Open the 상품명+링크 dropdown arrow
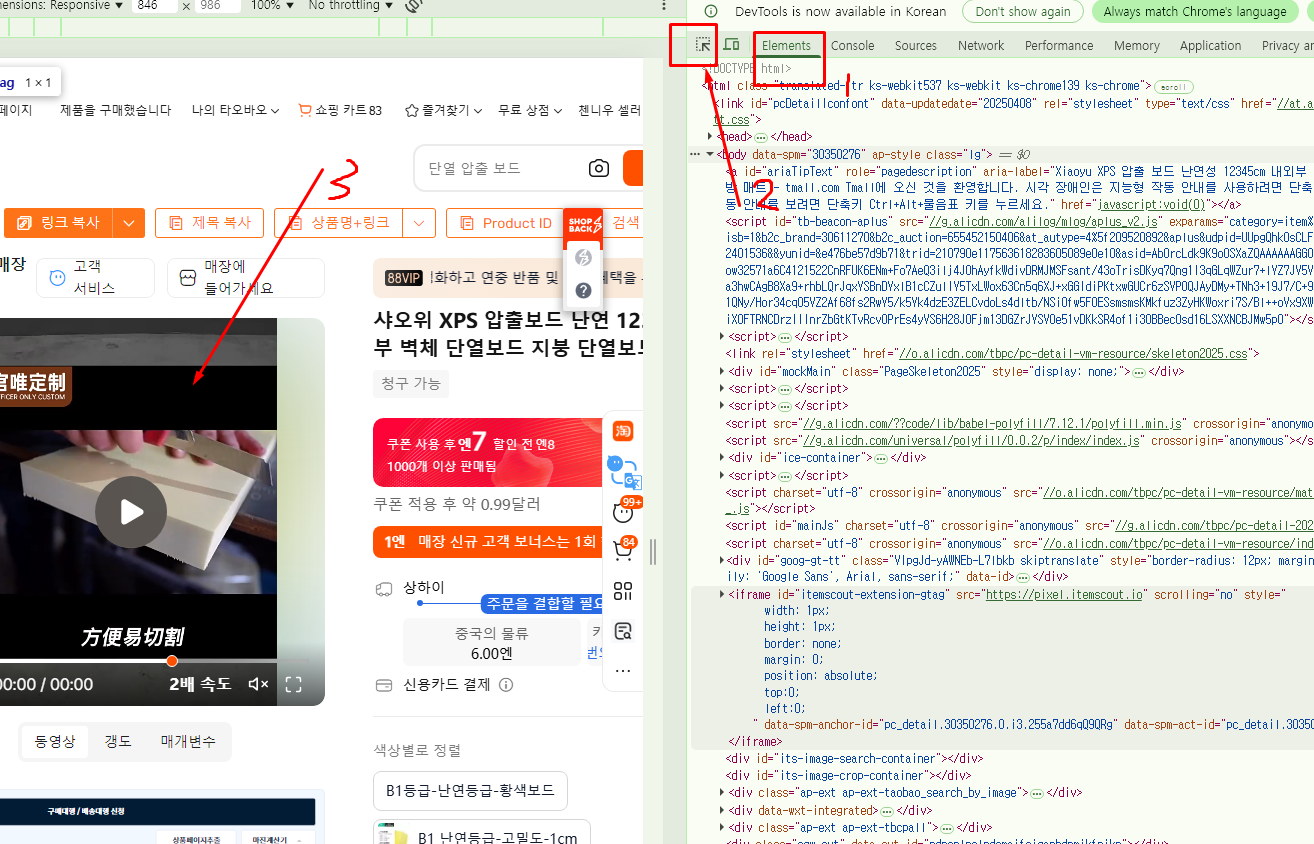Viewport: 1314px width, 844px height. pos(421,223)
